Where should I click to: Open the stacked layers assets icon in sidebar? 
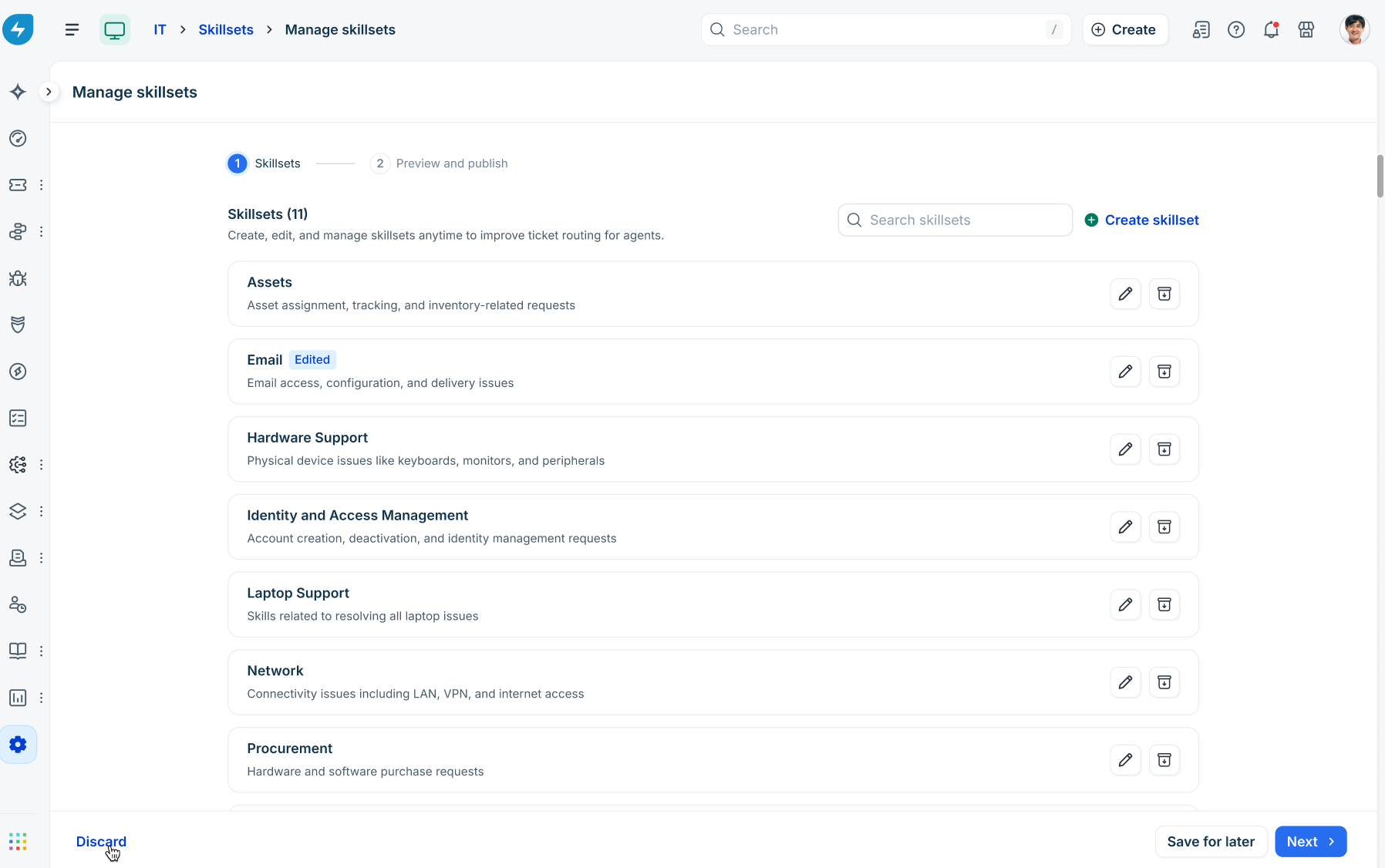pos(18,511)
